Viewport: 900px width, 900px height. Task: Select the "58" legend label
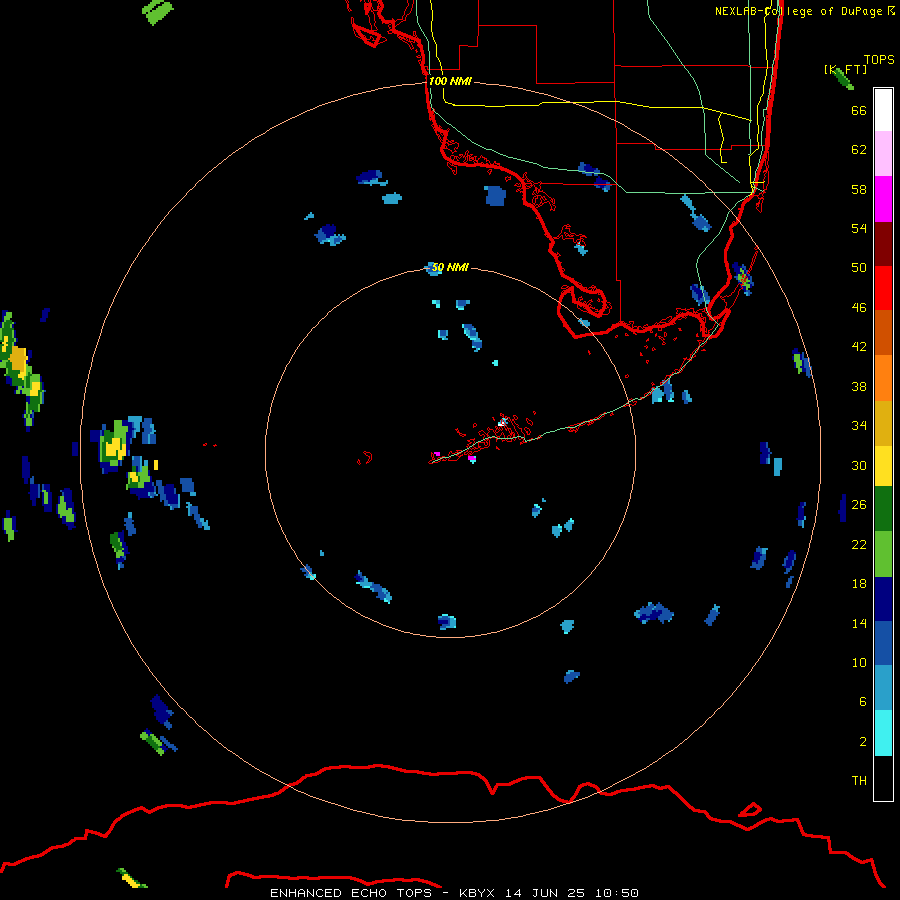(x=859, y=189)
